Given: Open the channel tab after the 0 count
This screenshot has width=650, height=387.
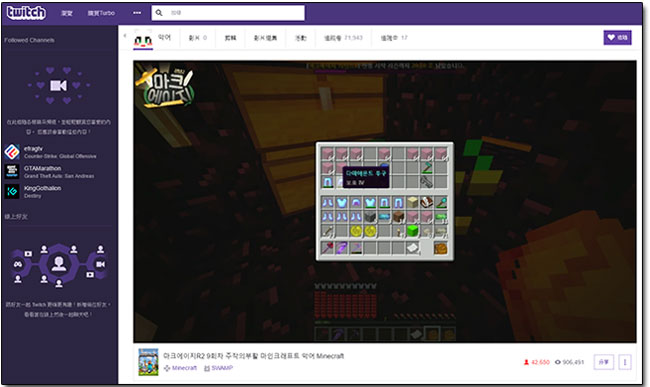Looking at the screenshot, I should (x=230, y=38).
